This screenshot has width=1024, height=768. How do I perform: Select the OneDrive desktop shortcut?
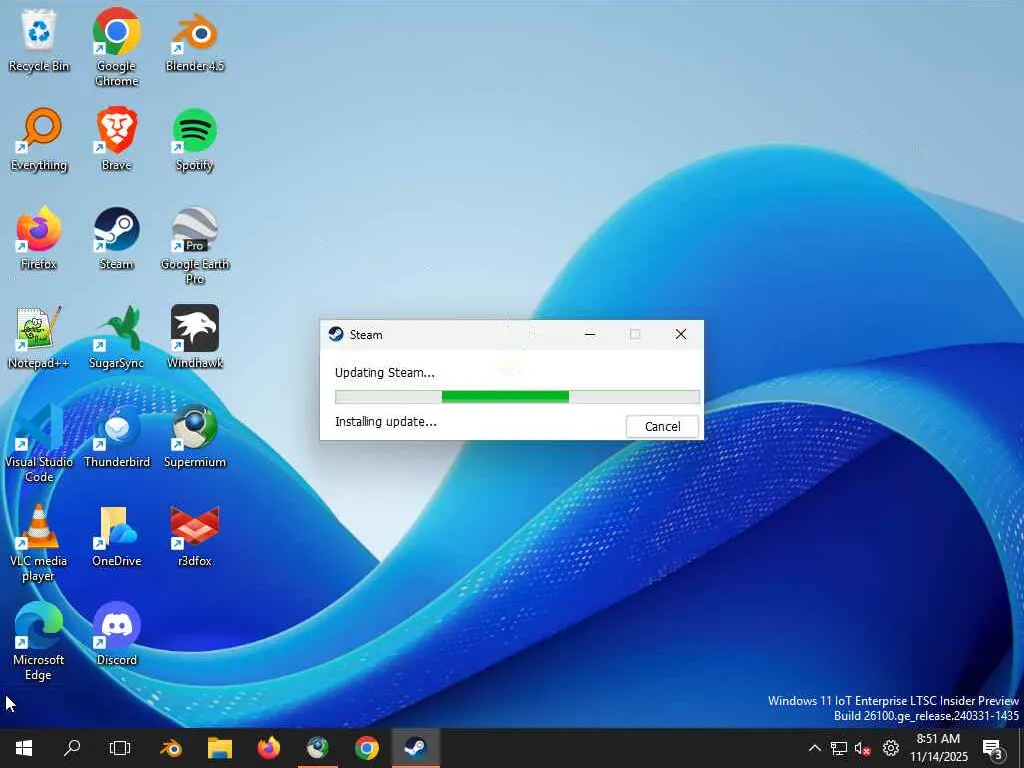116,536
